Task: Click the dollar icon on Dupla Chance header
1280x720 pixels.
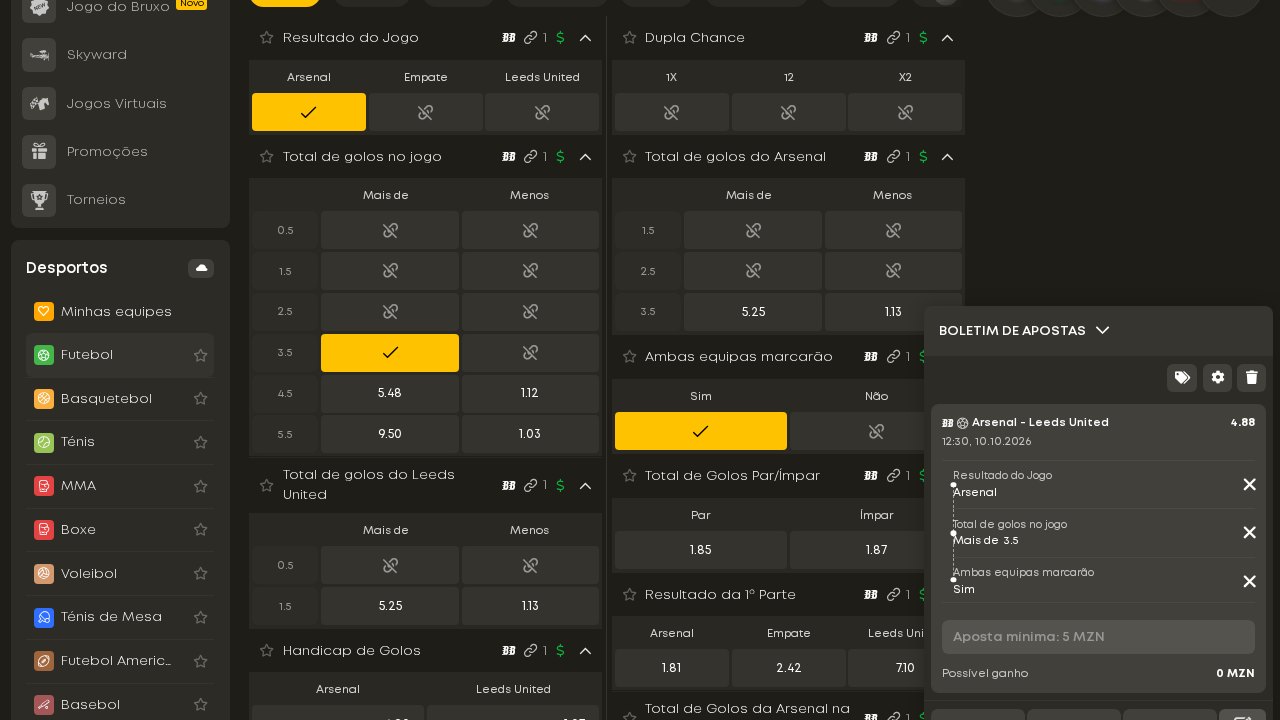Action: [x=922, y=38]
